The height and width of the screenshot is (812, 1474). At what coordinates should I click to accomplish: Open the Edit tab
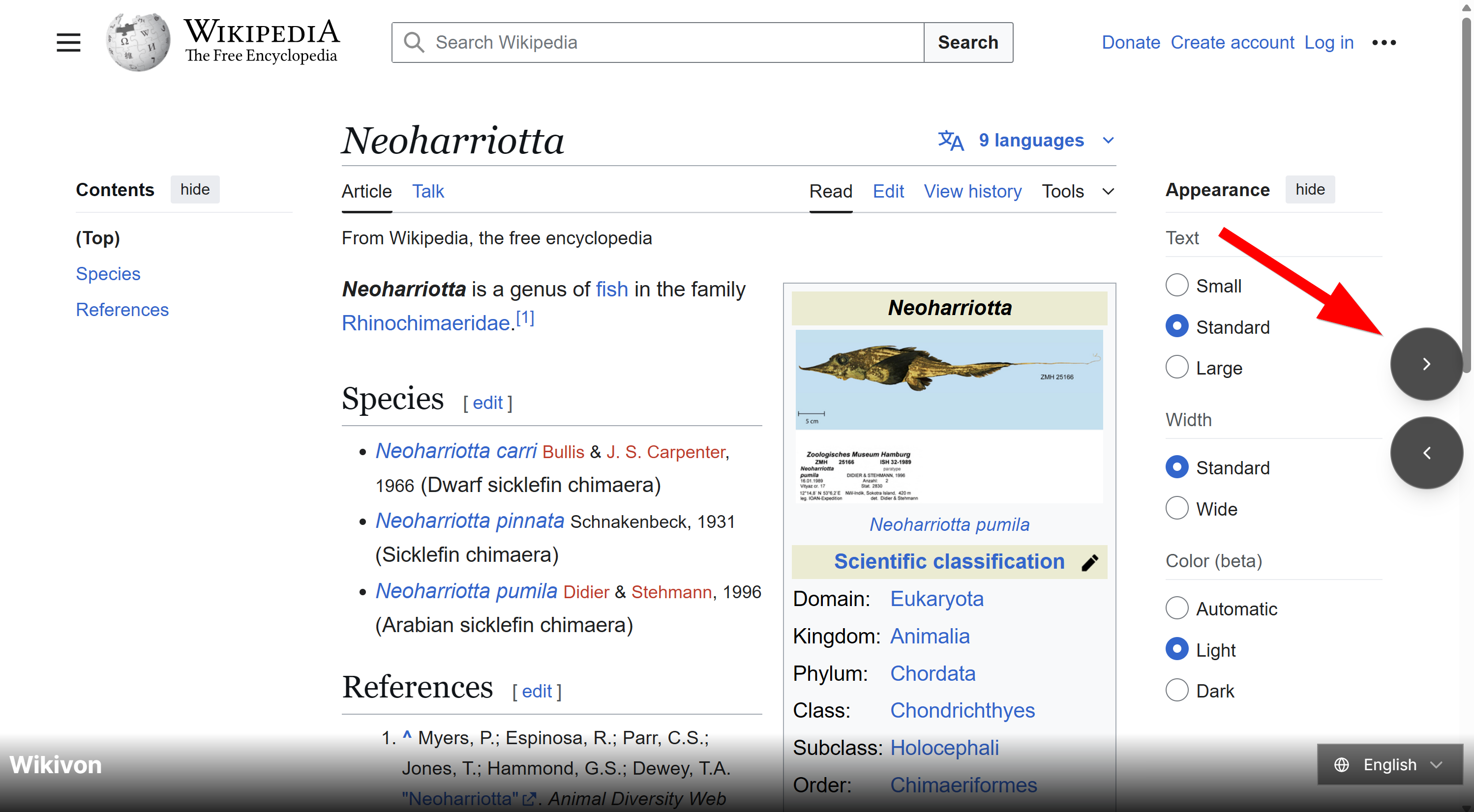point(888,191)
